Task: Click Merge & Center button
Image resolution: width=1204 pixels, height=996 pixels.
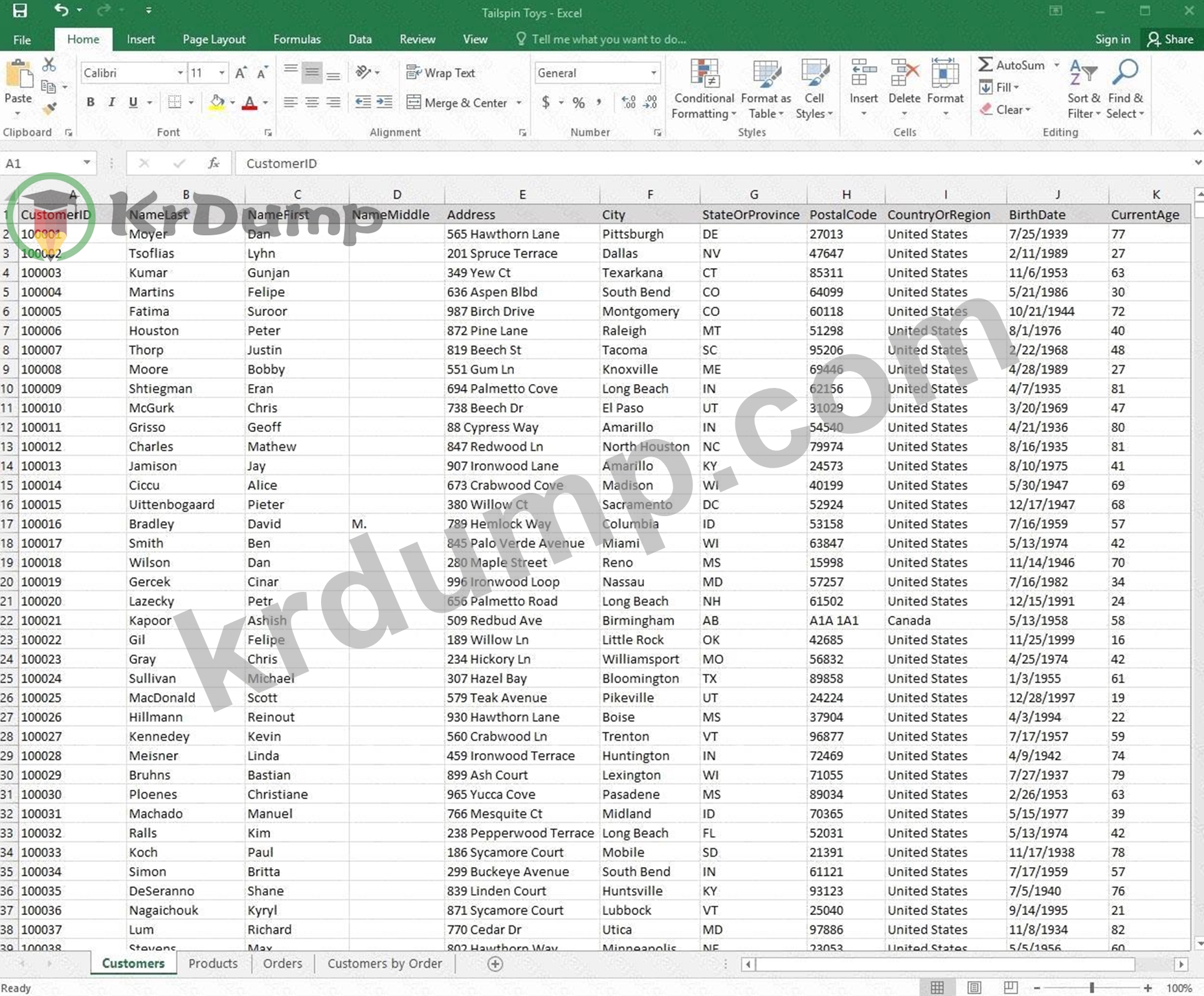Action: tap(457, 102)
